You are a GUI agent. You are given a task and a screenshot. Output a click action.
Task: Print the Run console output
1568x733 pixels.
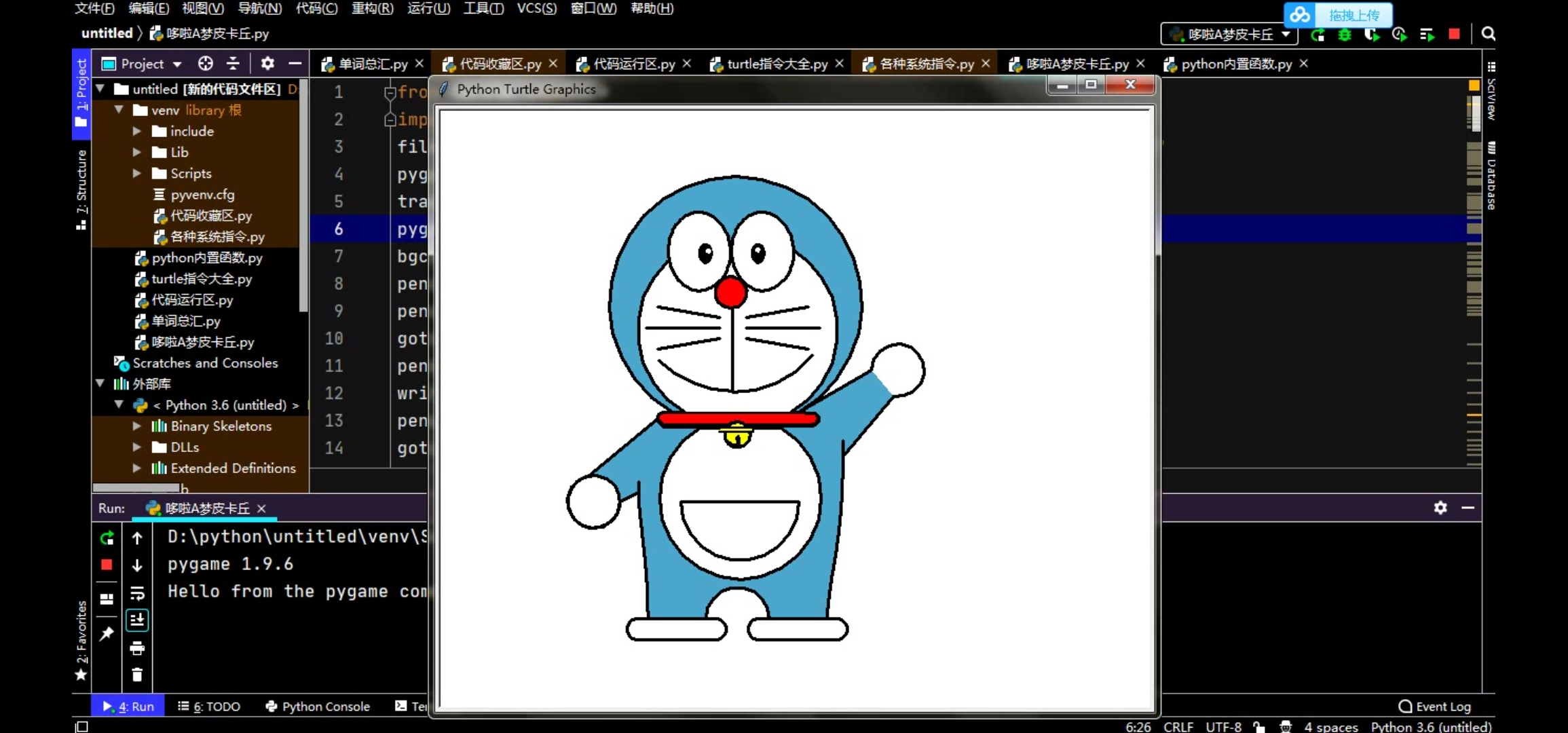tap(137, 648)
